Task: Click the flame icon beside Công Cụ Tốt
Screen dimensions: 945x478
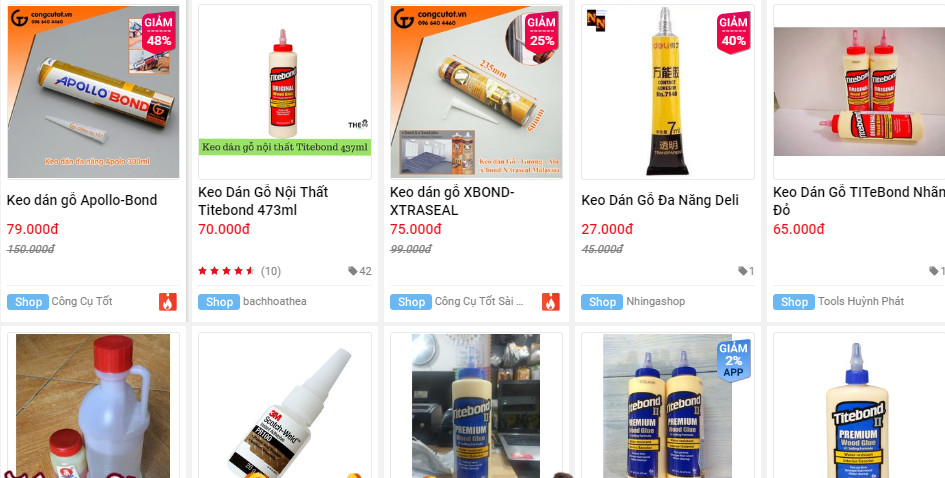Action: [x=168, y=302]
